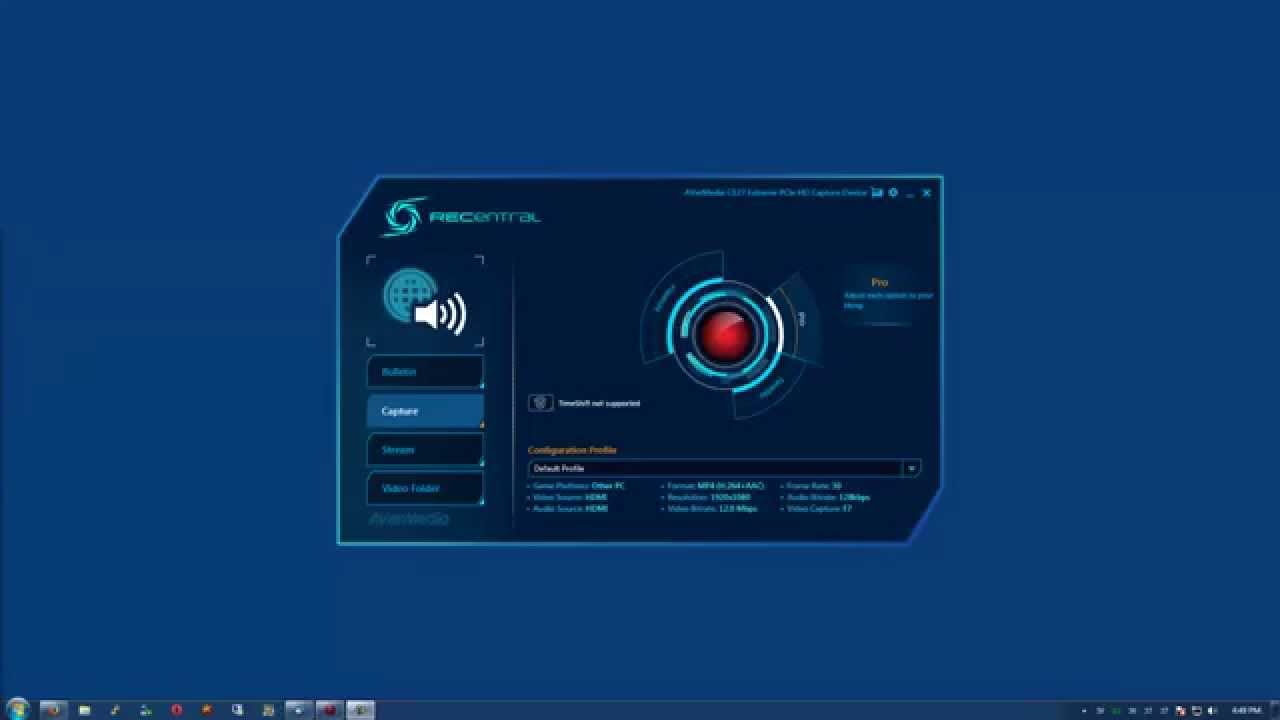
Task: Click the TimeShift shield icon
Action: (x=541, y=403)
